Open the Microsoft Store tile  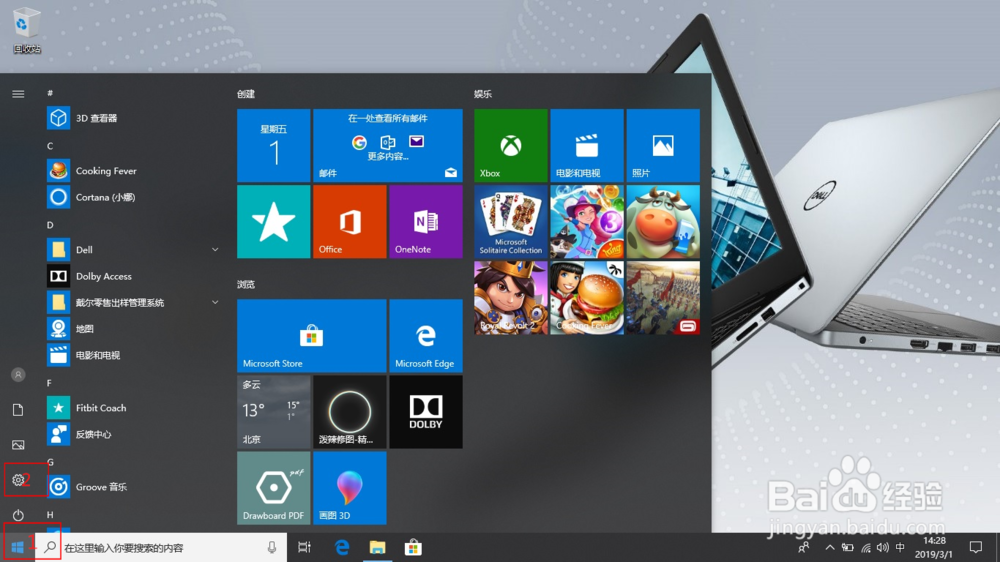point(312,336)
